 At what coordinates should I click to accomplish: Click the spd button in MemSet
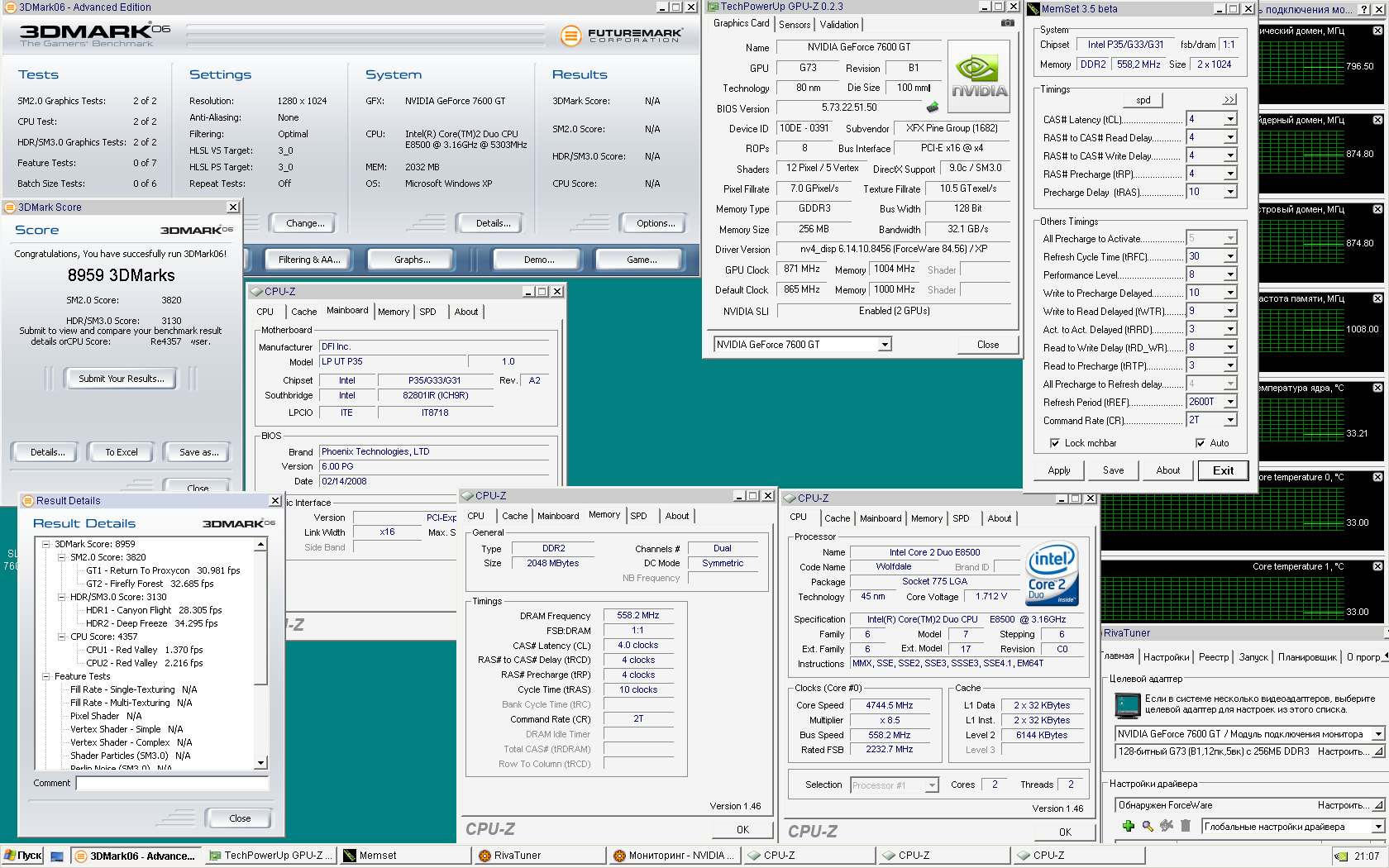click(x=1143, y=100)
